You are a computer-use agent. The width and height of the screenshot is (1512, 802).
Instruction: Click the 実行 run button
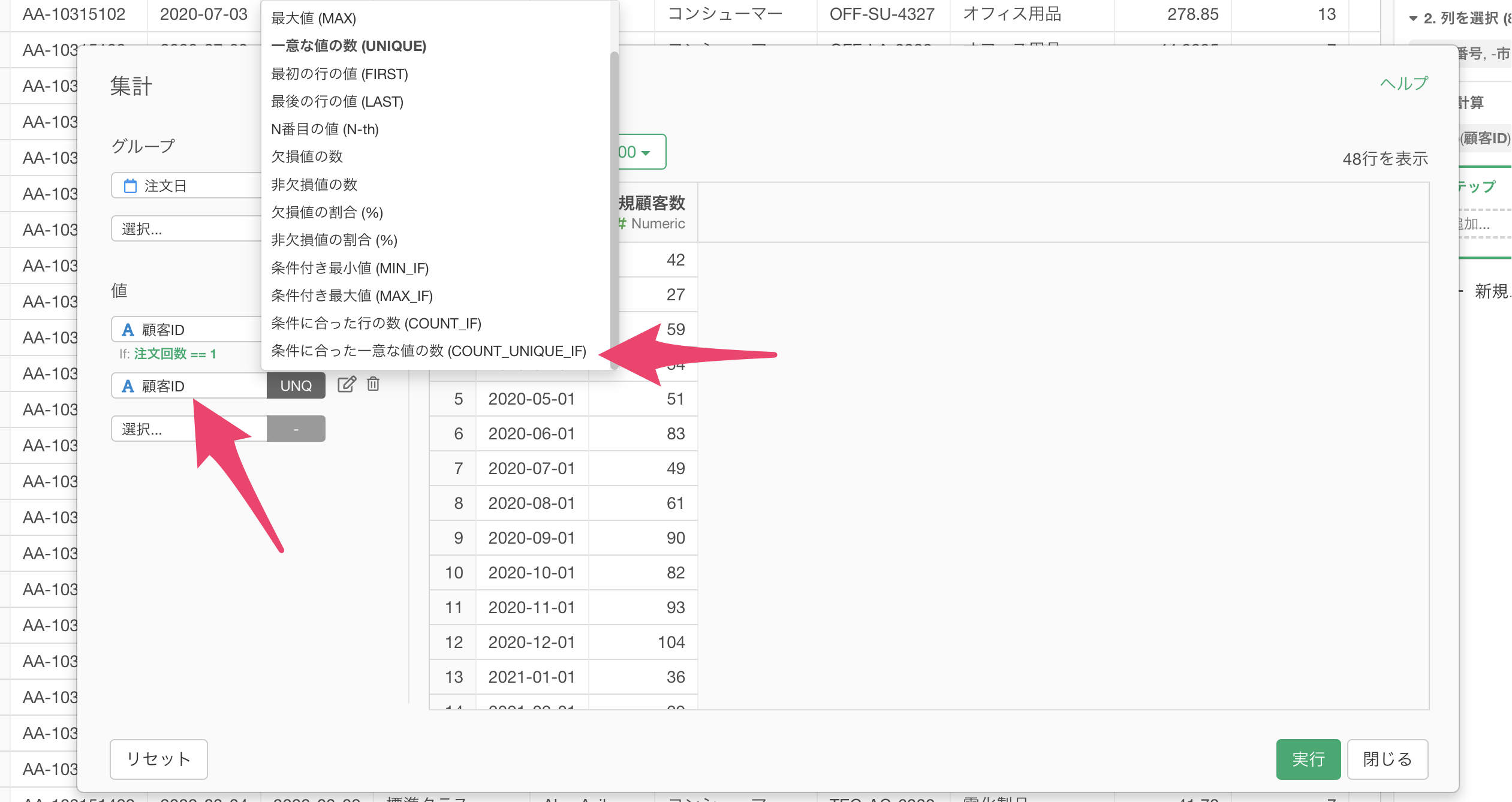pos(1308,759)
